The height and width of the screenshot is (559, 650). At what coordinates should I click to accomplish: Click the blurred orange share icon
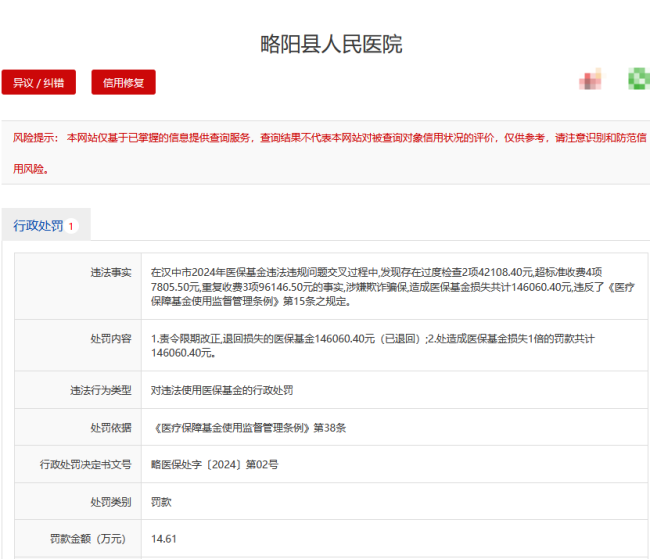591,80
